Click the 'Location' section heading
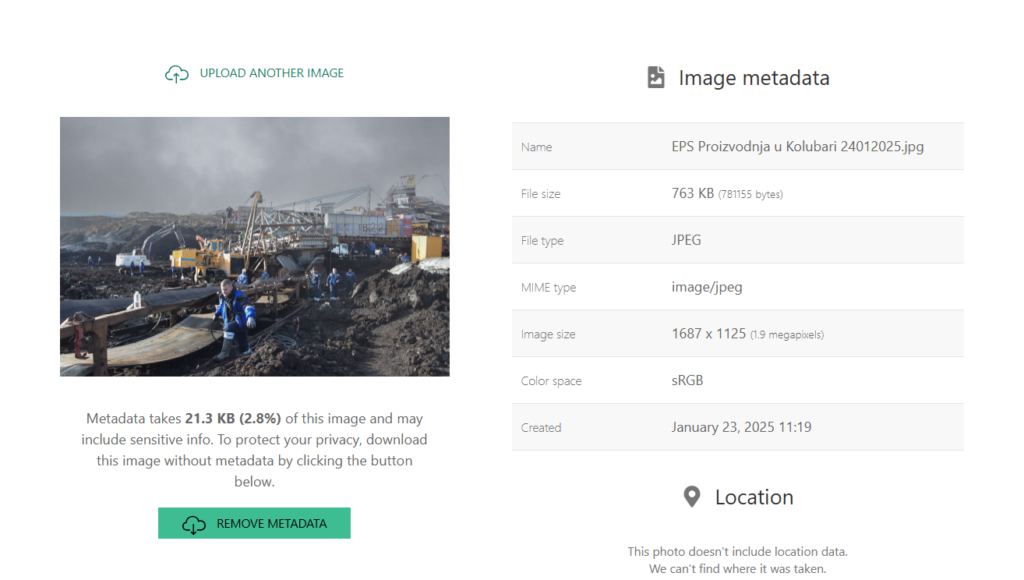 pos(753,497)
